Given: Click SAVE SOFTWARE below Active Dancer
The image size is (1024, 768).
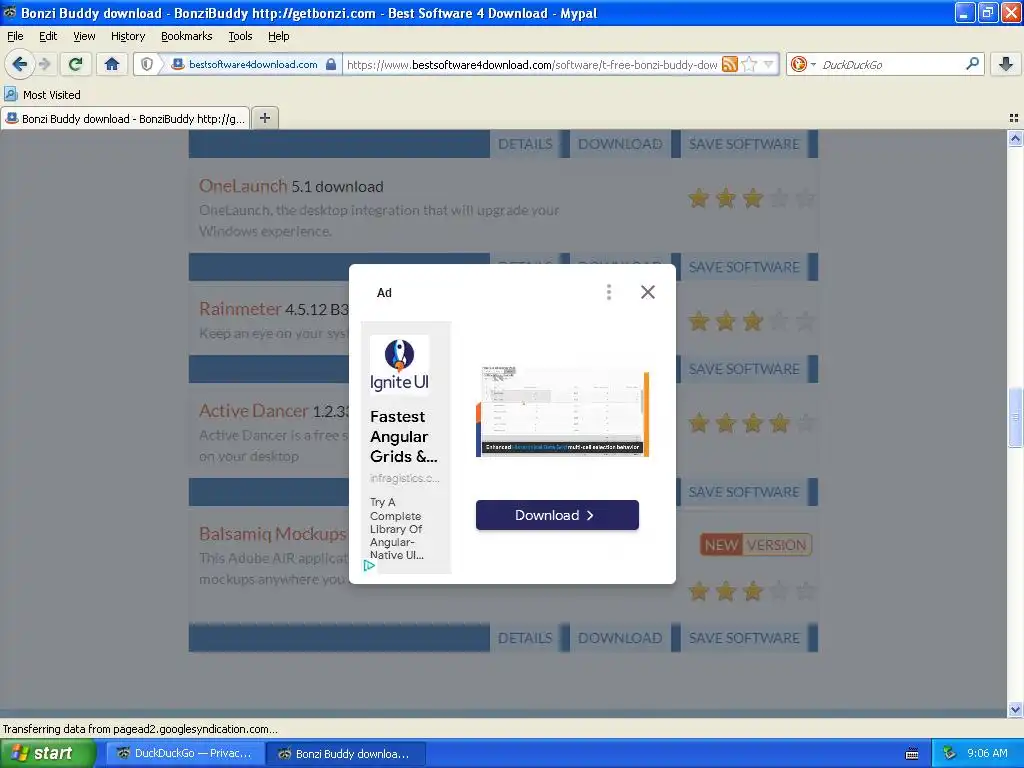Looking at the screenshot, I should [x=744, y=492].
